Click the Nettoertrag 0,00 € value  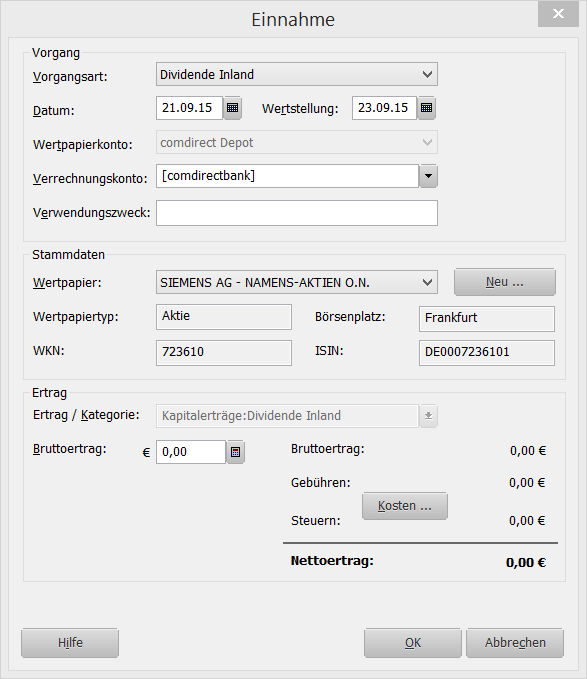pos(526,563)
